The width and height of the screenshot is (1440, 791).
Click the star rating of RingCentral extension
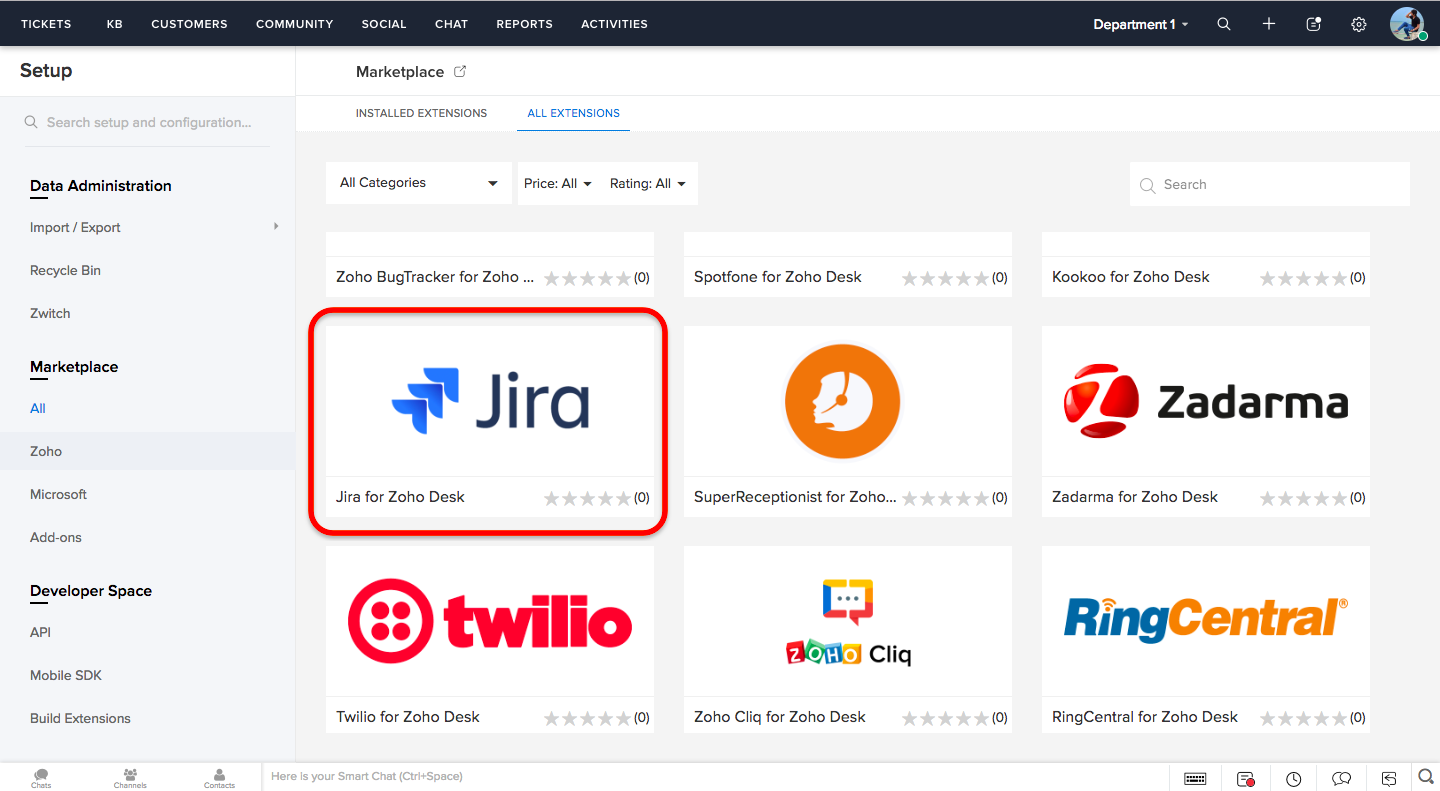1304,718
